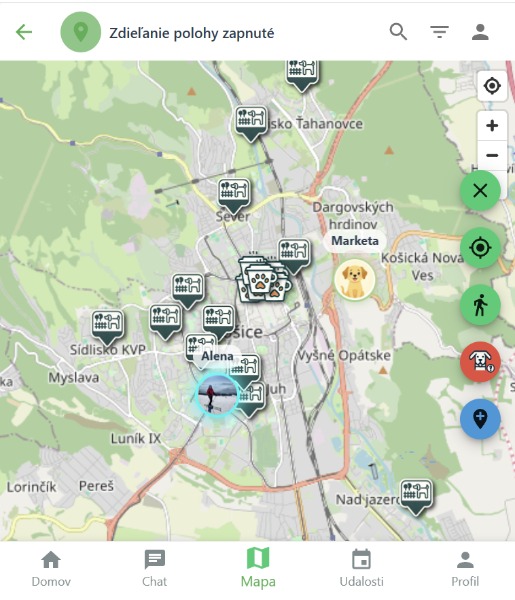Screen dimensions: 515x600
Task: Open Marketa's puppy avatar on the map
Action: pos(355,279)
